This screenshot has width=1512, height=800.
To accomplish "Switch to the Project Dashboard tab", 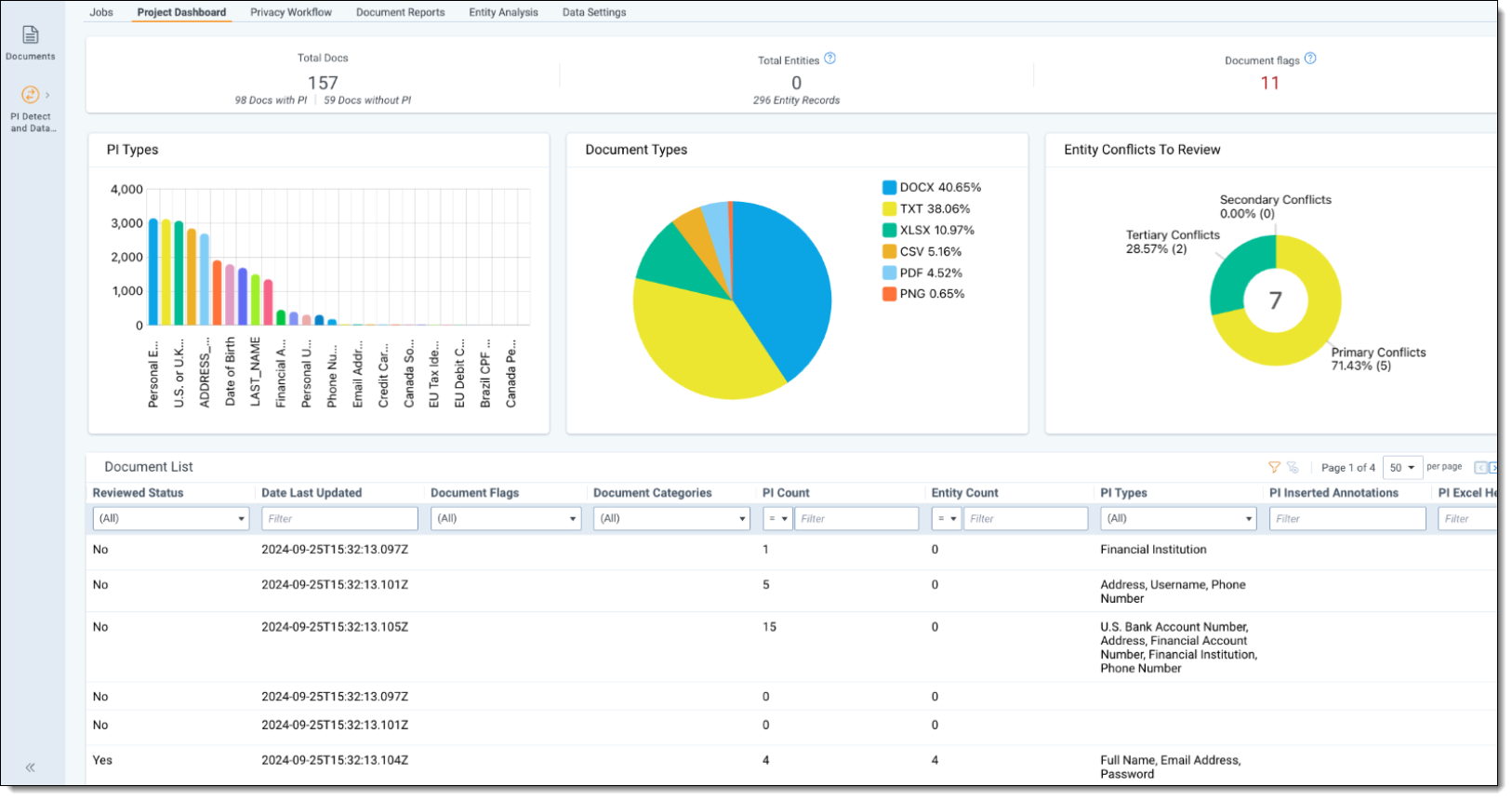I will 181,12.
